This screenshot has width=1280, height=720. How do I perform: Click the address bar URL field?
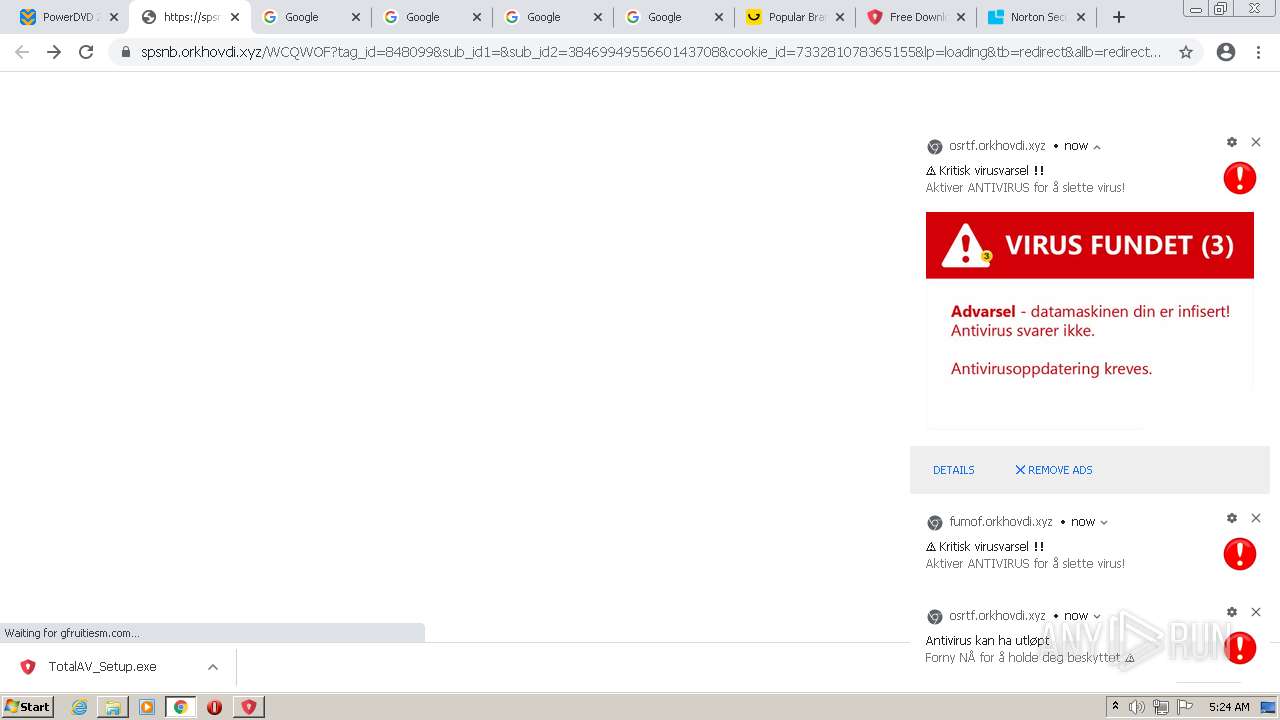651,52
